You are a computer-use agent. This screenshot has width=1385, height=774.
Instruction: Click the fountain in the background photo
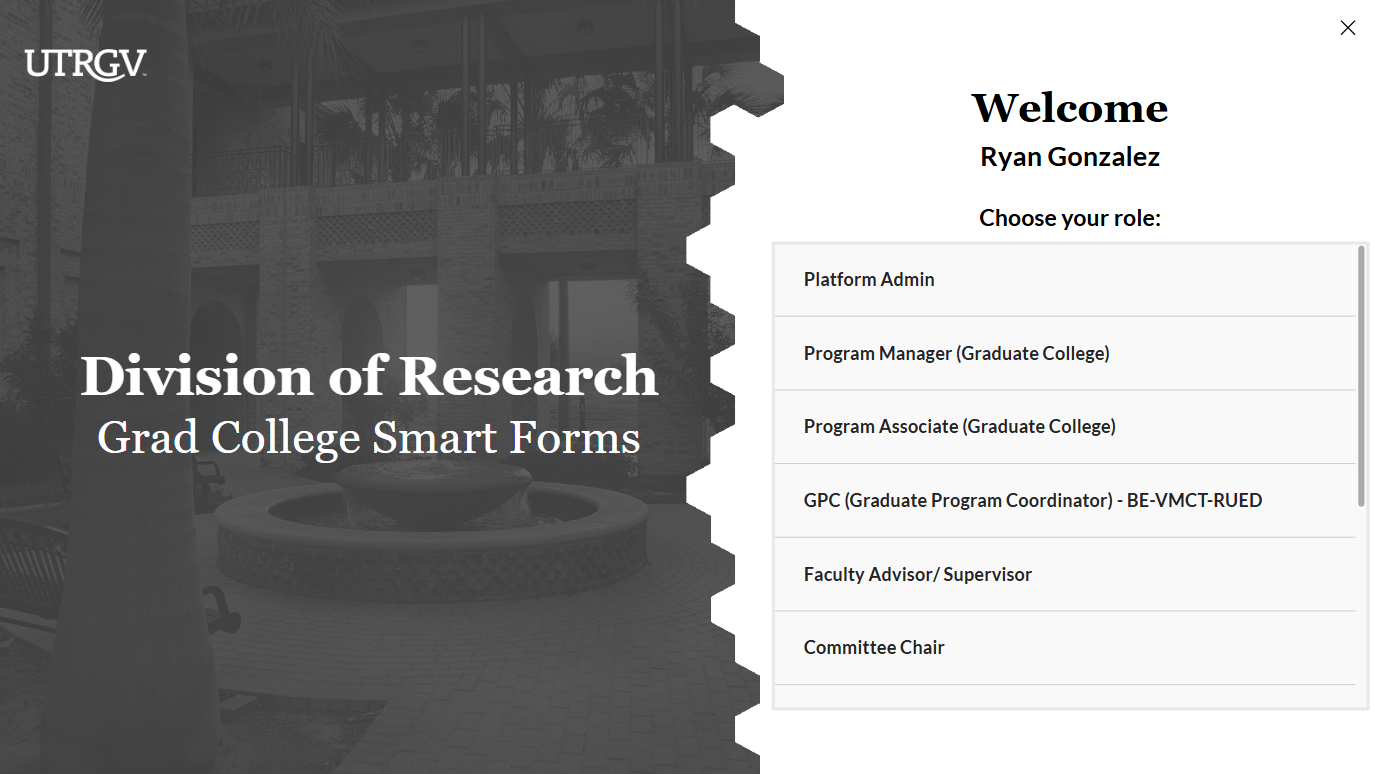[x=432, y=520]
